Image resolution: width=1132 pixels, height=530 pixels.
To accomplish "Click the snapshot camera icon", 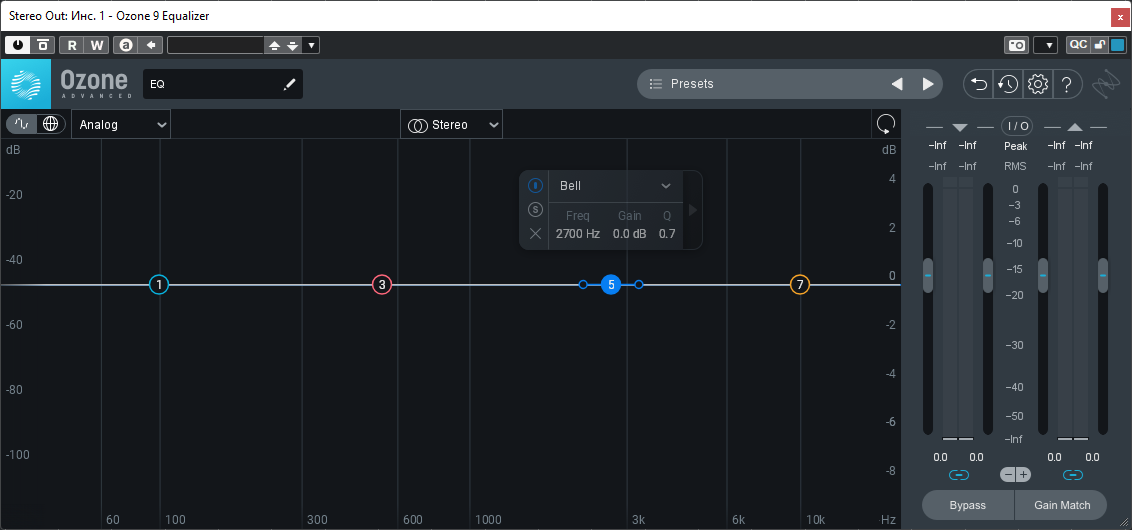I will coord(1016,45).
